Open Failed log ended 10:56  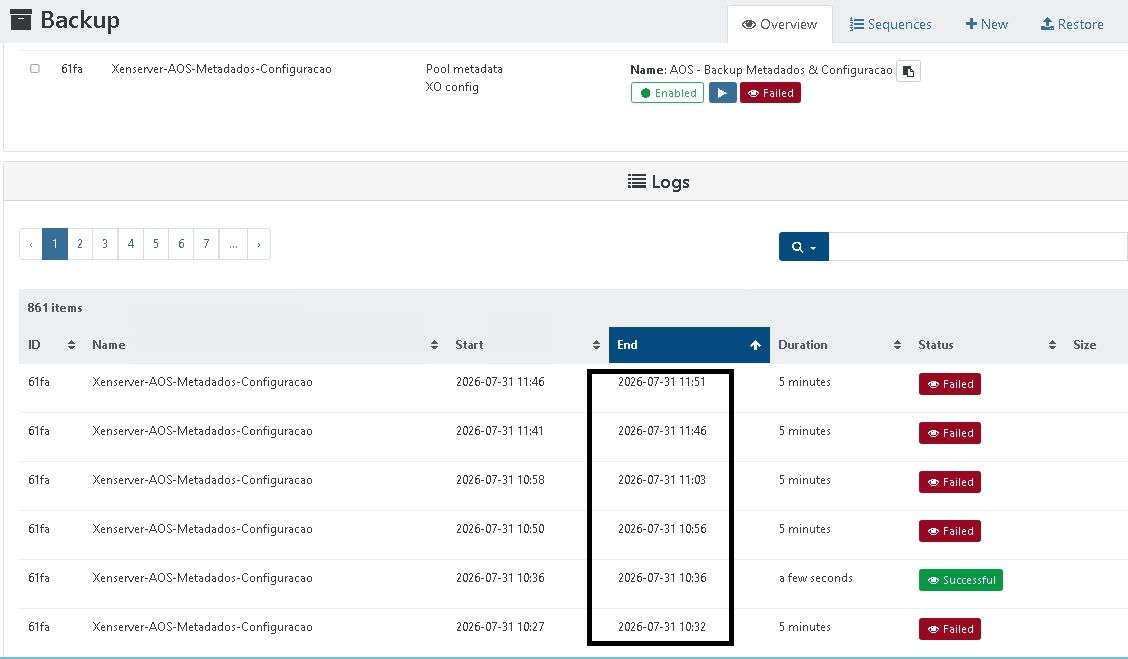[x=950, y=531]
